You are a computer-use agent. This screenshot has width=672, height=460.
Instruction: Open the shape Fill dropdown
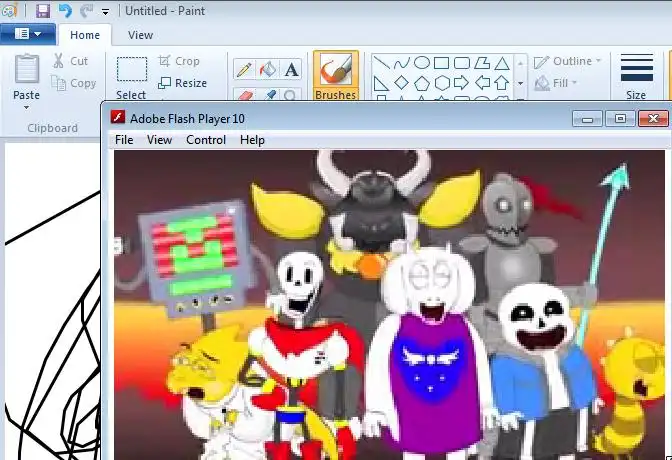pyautogui.click(x=556, y=83)
